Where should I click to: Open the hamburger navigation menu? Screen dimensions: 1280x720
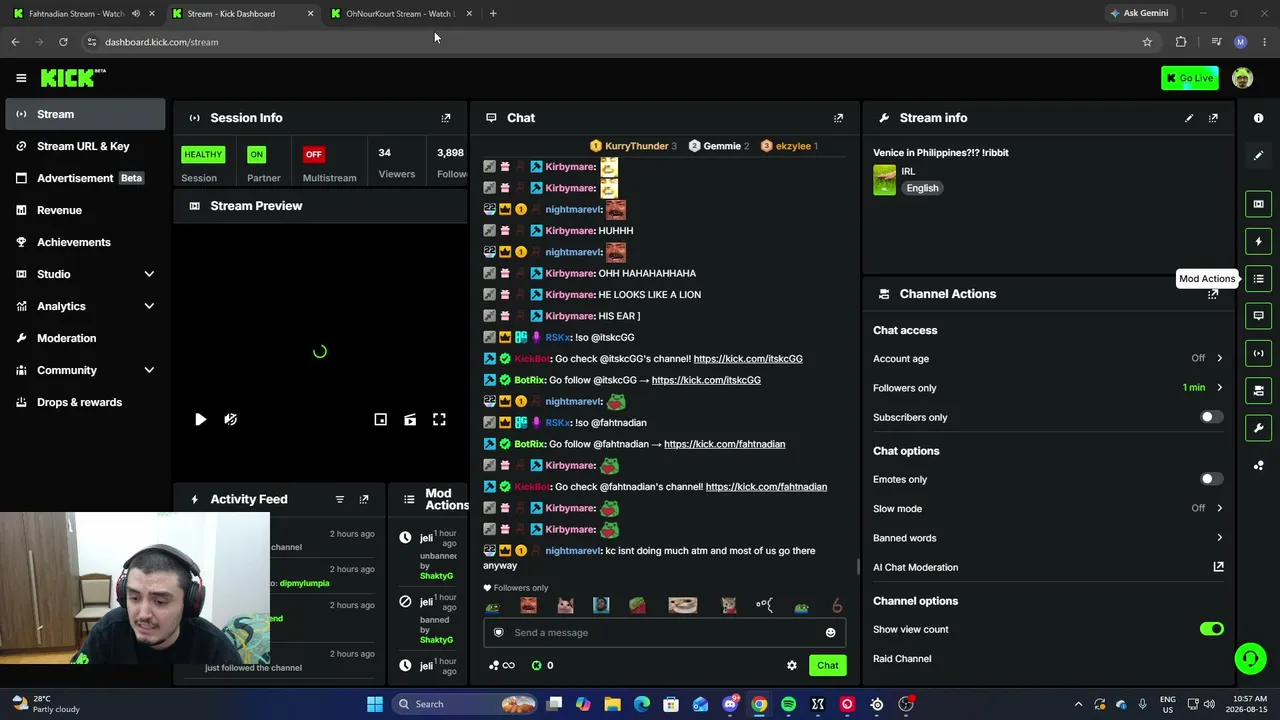coord(21,78)
